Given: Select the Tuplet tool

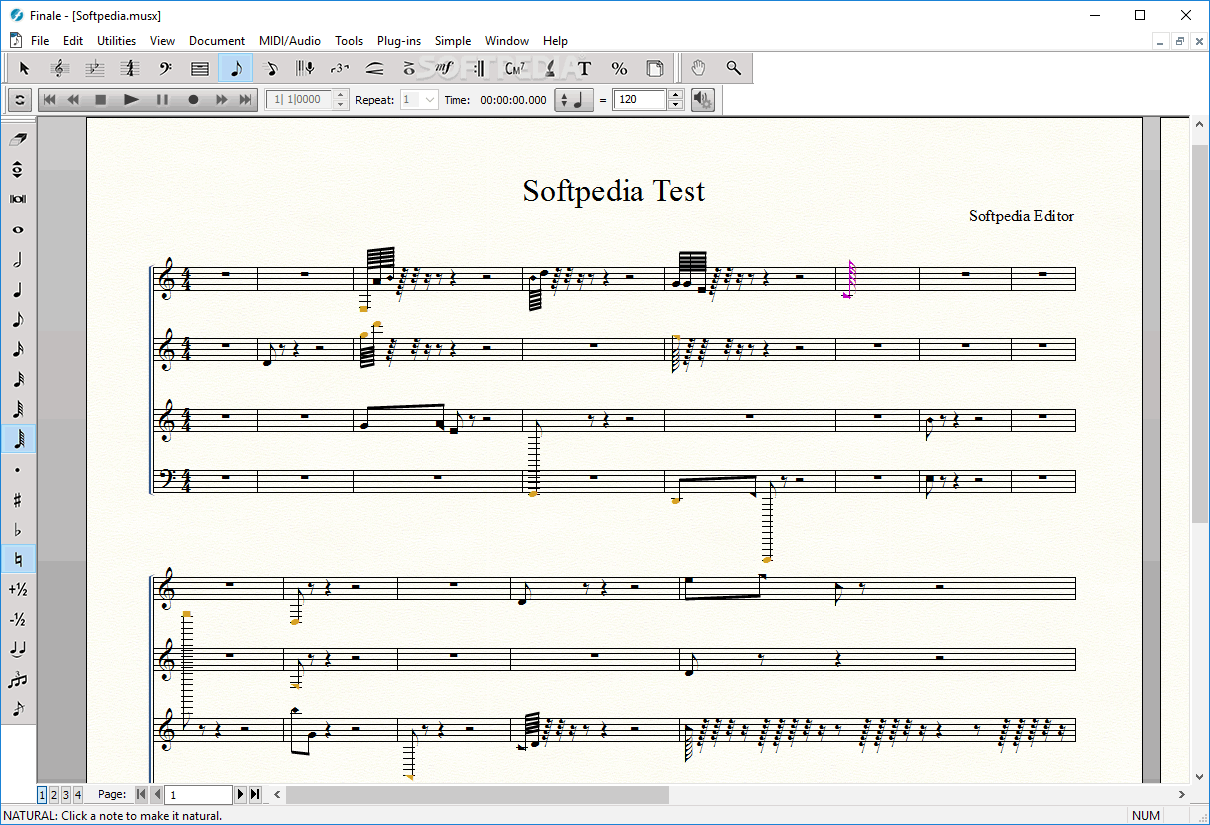Looking at the screenshot, I should pos(340,68).
